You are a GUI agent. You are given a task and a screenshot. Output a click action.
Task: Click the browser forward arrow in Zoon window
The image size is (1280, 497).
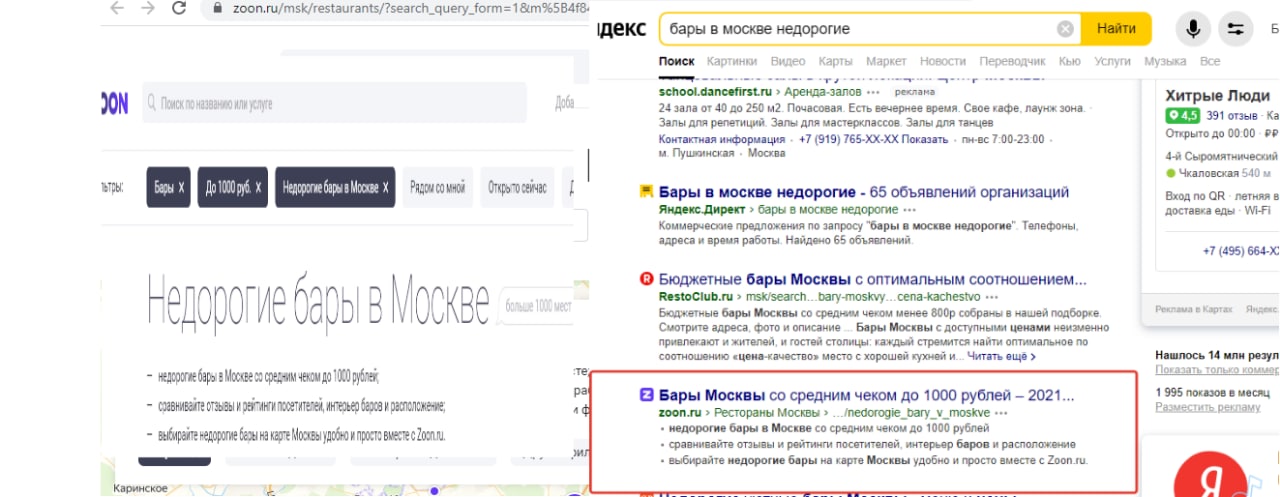148,8
